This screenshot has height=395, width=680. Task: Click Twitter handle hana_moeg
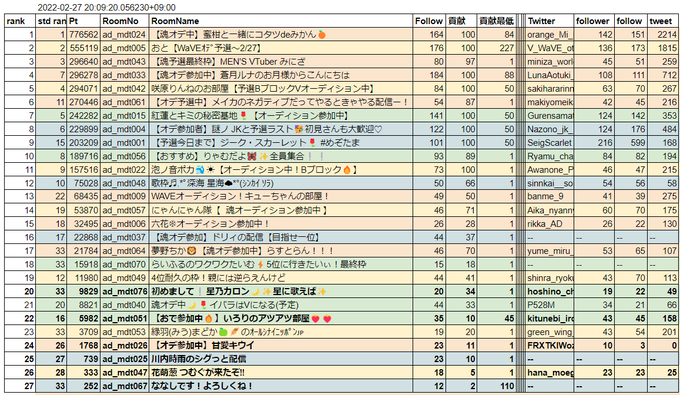[x=549, y=372]
